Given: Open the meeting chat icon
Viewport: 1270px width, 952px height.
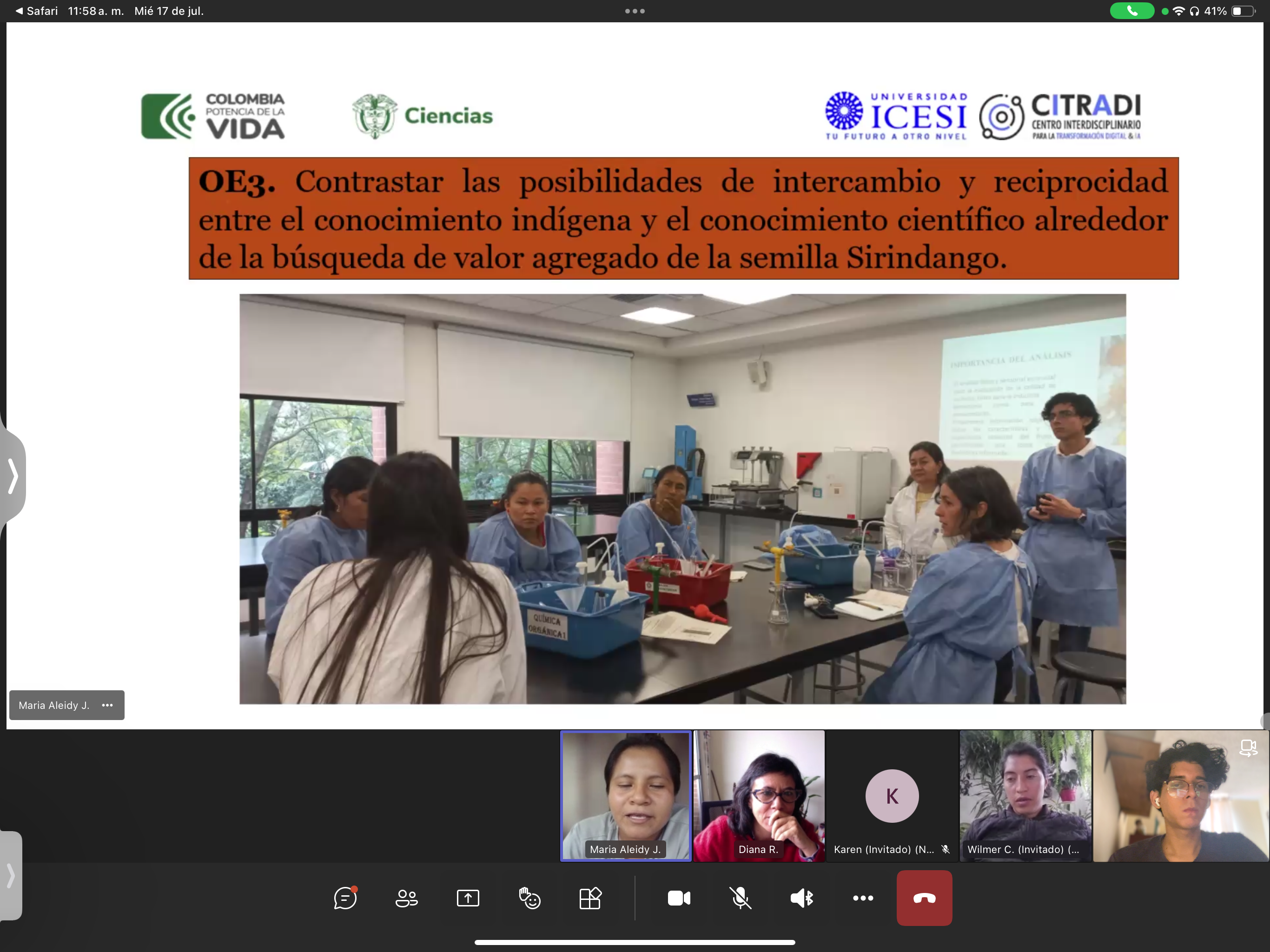Looking at the screenshot, I should tap(345, 898).
